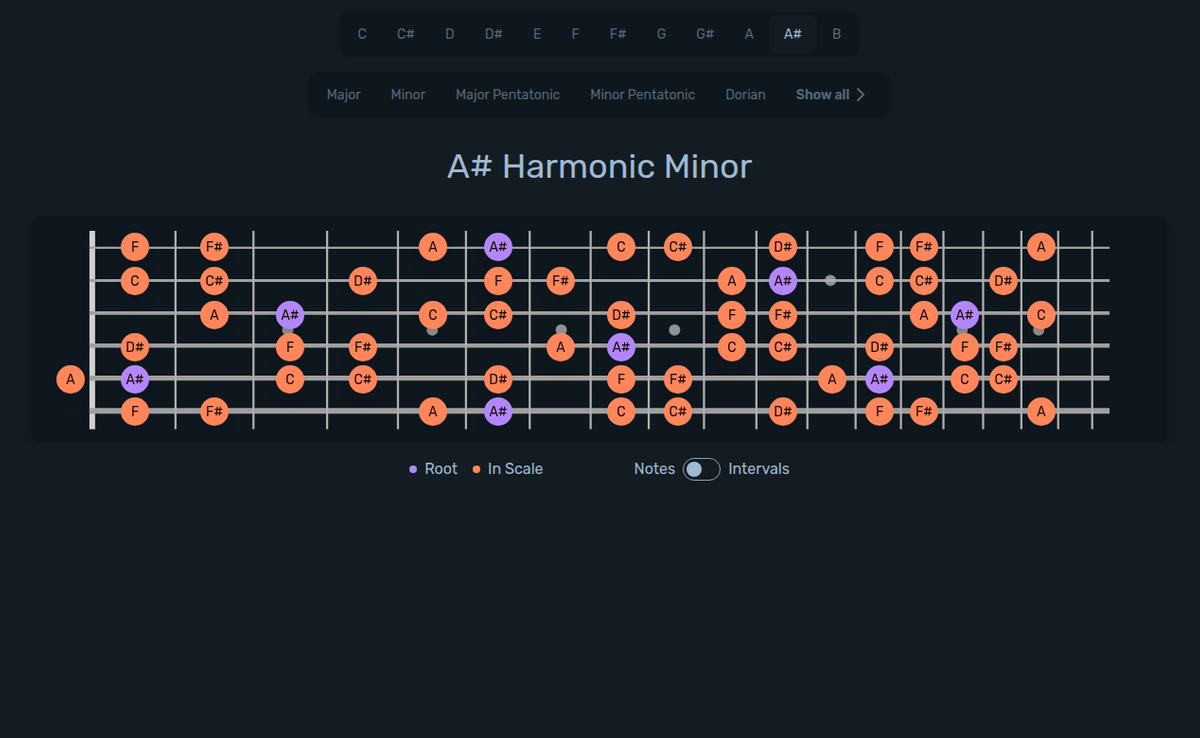This screenshot has height=738, width=1200.
Task: Expand the Show all scales list
Action: tap(829, 94)
